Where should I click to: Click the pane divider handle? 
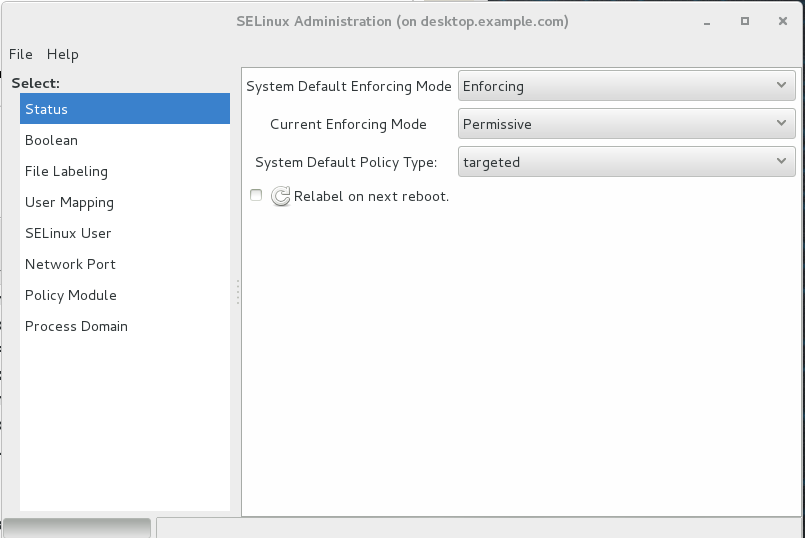238,292
